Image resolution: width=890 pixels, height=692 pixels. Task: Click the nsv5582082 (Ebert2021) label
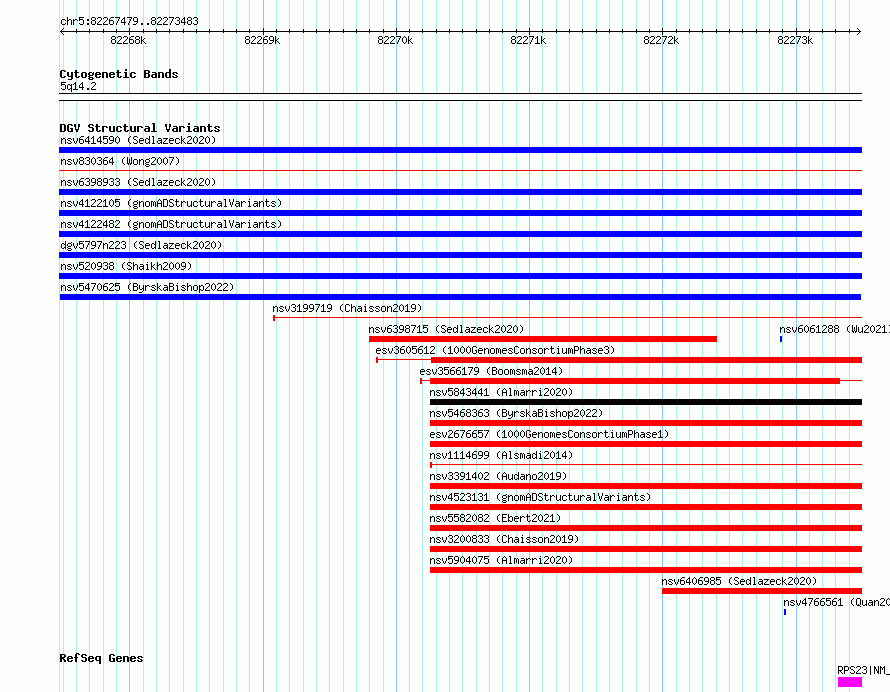tap(495, 518)
